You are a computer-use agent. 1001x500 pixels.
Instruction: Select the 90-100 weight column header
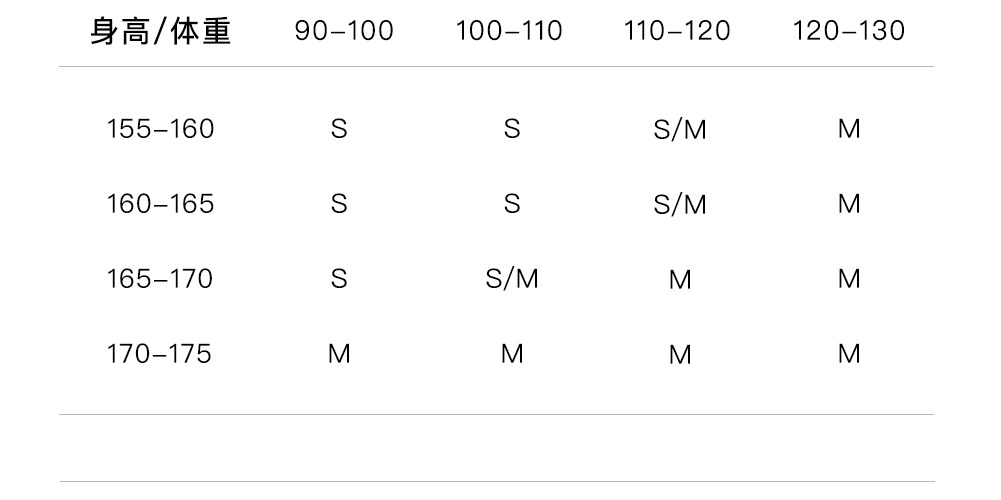pos(344,32)
